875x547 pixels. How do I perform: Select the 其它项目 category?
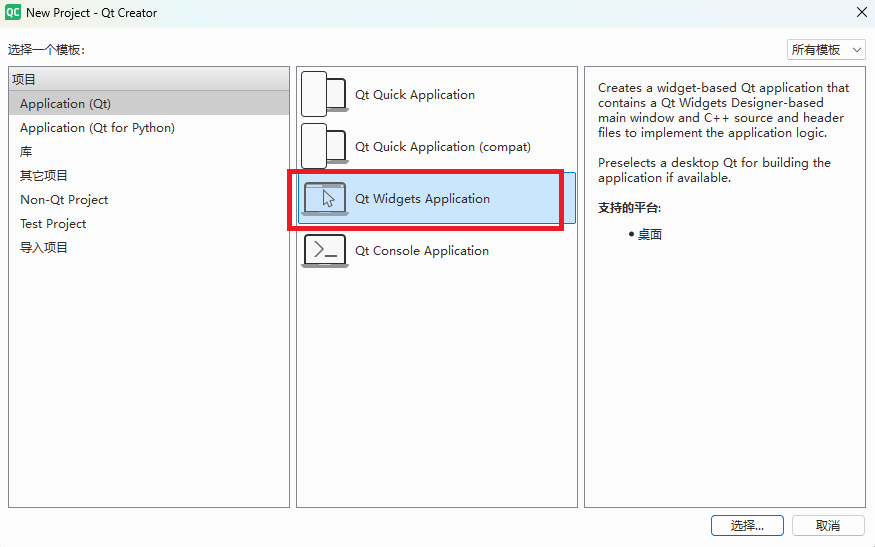tap(149, 175)
